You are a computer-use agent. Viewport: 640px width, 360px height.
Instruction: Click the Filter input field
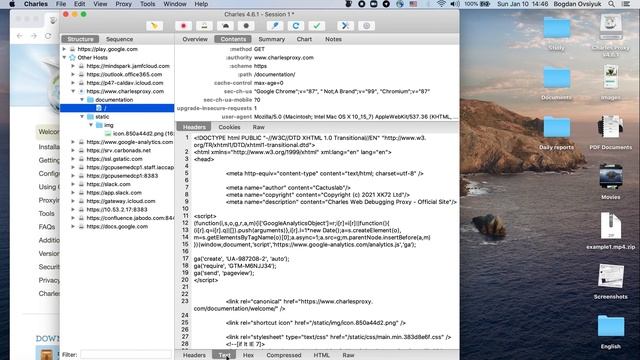tap(126, 354)
